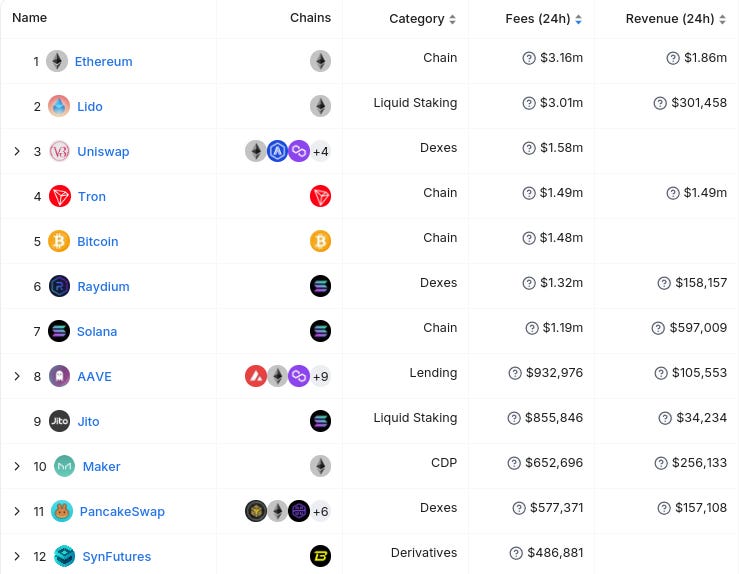739x574 pixels.
Task: Open the Ethereum protocol link
Action: (x=104, y=62)
